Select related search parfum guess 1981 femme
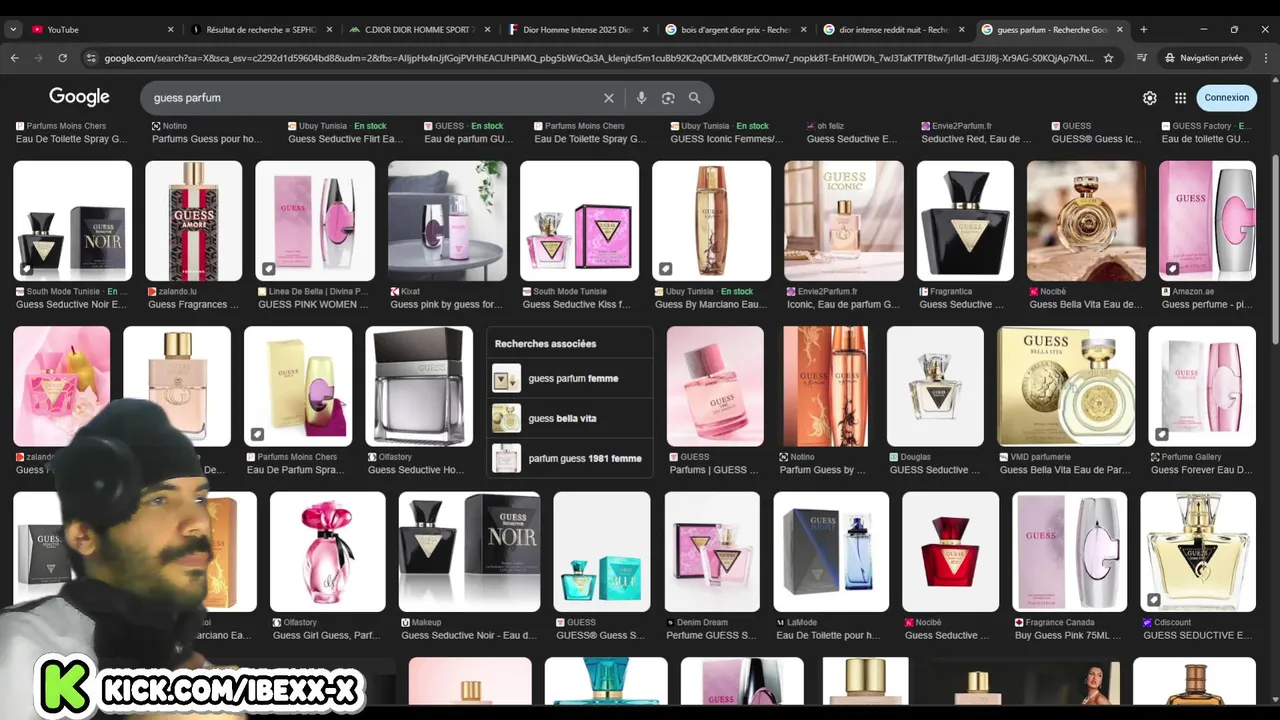Viewport: 1280px width, 720px height. [x=570, y=458]
